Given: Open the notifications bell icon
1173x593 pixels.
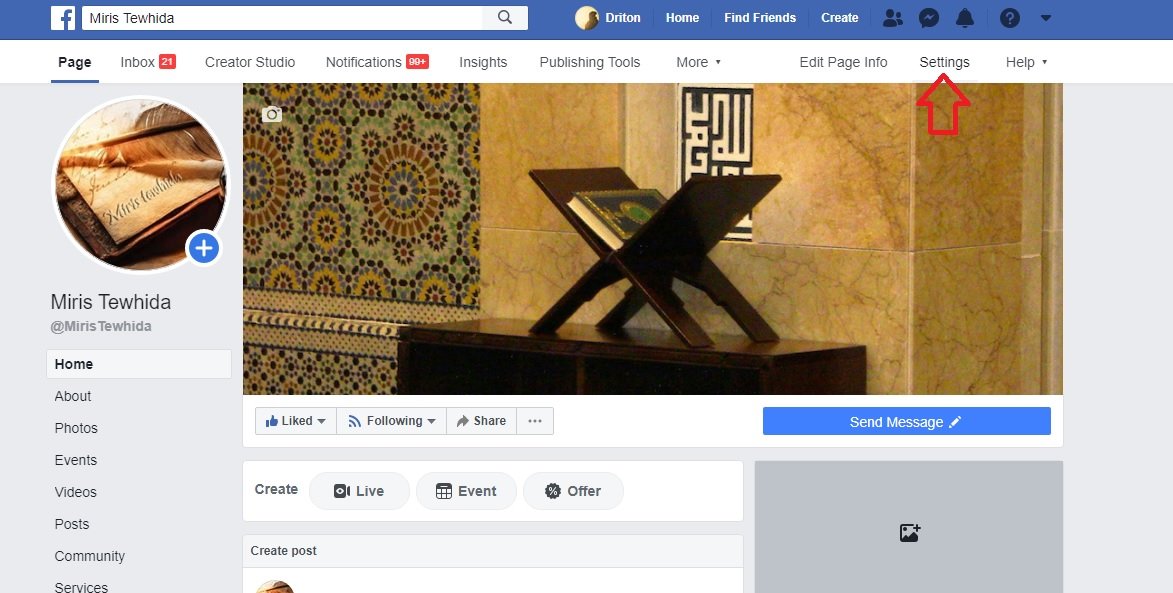Looking at the screenshot, I should point(965,18).
